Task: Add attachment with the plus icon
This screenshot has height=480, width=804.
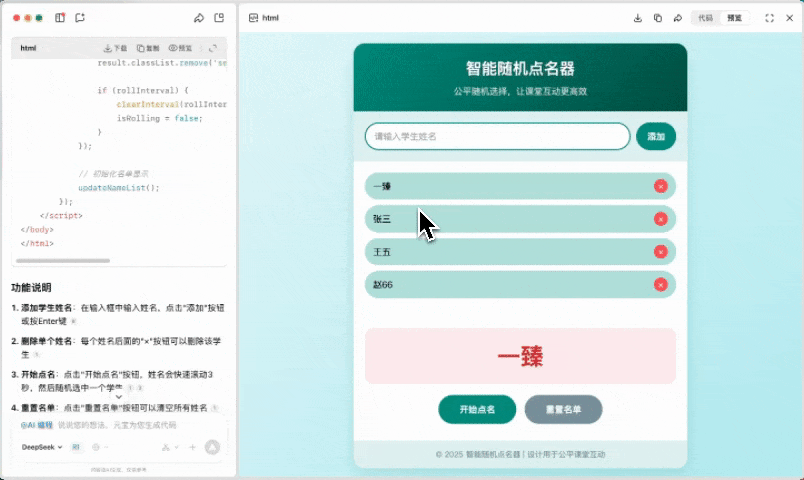Action: [192, 447]
